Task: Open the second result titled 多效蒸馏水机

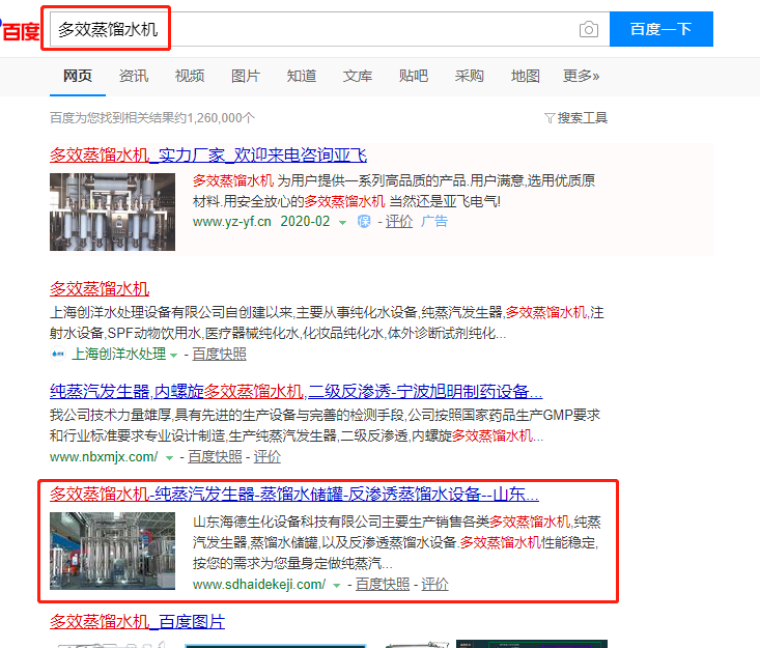Action: point(99,289)
